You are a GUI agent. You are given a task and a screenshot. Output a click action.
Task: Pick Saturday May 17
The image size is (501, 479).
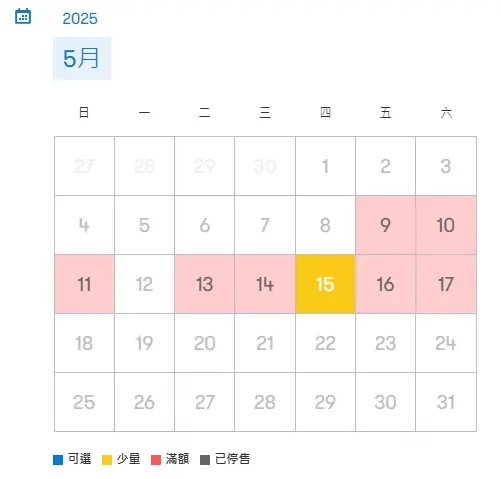click(x=446, y=284)
